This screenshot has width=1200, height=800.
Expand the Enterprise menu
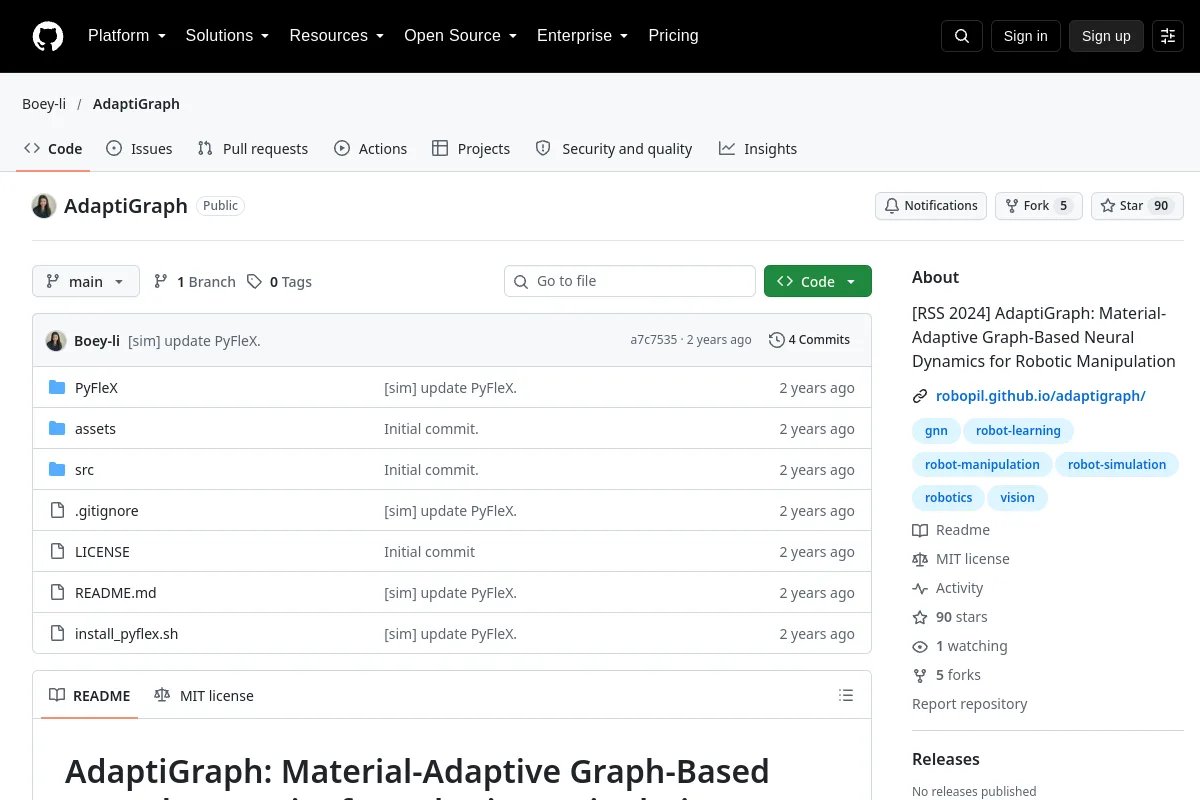[x=582, y=36]
